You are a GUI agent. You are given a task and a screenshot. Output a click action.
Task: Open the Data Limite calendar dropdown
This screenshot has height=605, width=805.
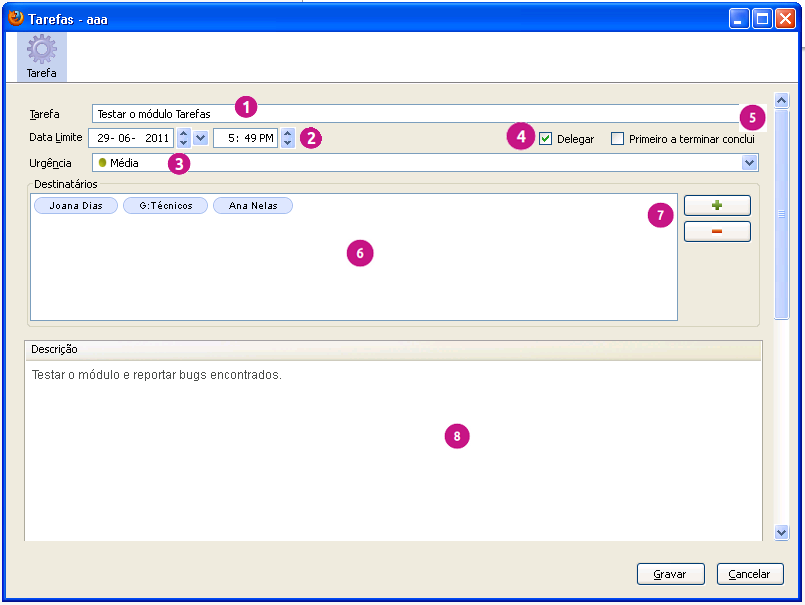pyautogui.click(x=200, y=138)
